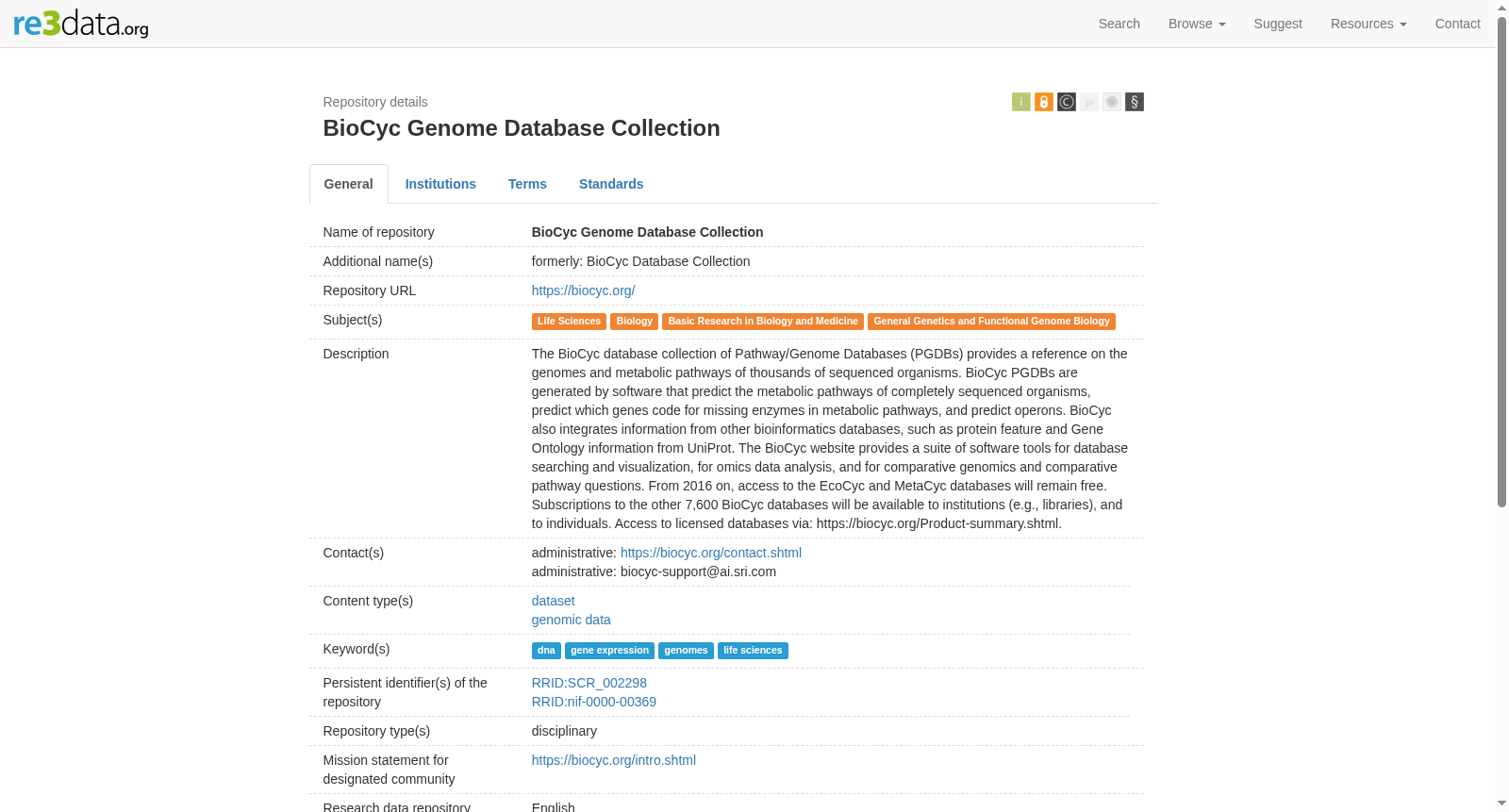Select the Standards tab
This screenshot has height=812, width=1509.
611,184
